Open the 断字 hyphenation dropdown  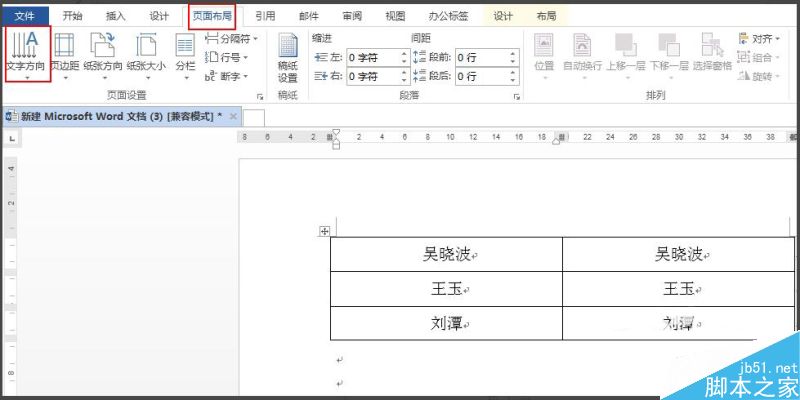point(227,77)
